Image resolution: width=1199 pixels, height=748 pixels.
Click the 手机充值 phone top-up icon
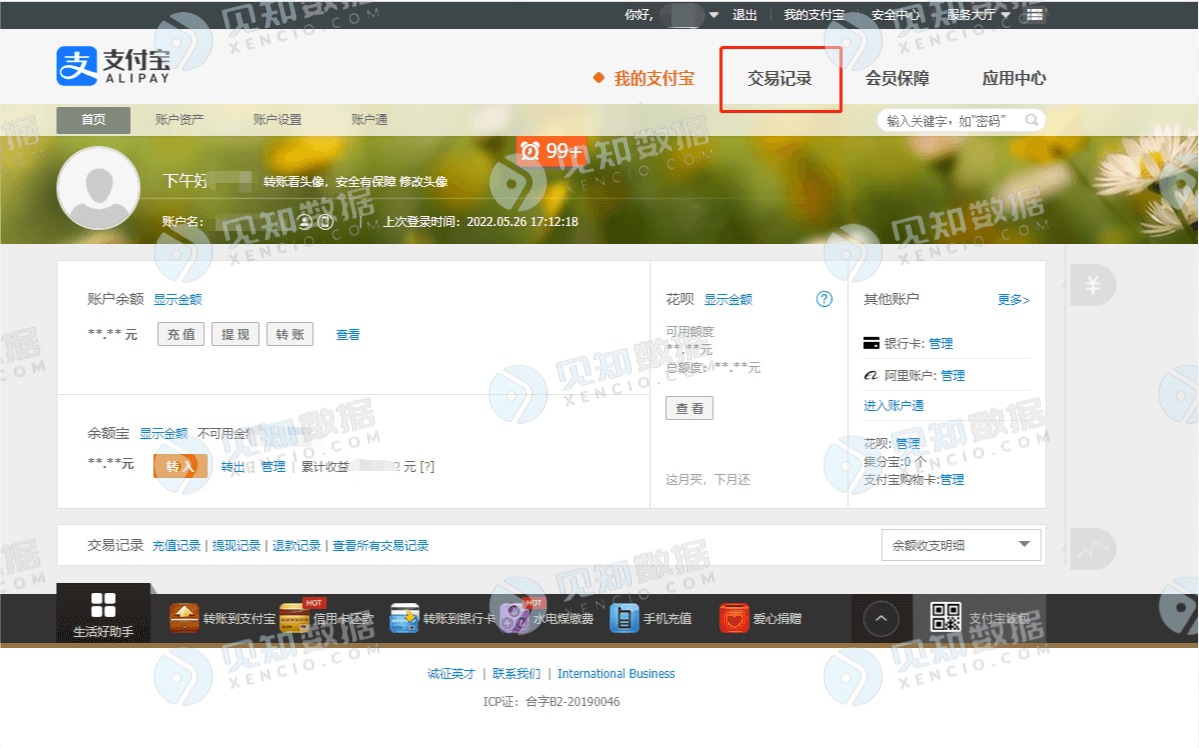624,618
